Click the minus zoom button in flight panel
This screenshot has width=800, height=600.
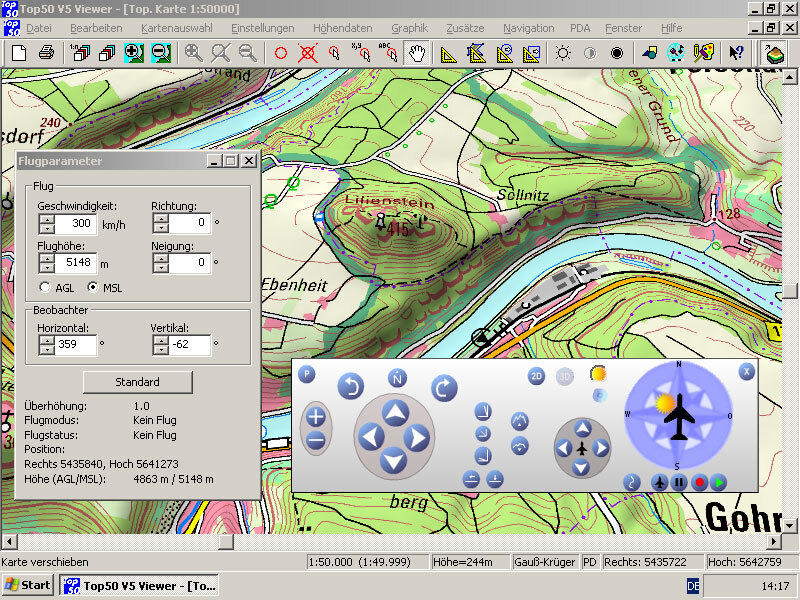click(x=316, y=440)
